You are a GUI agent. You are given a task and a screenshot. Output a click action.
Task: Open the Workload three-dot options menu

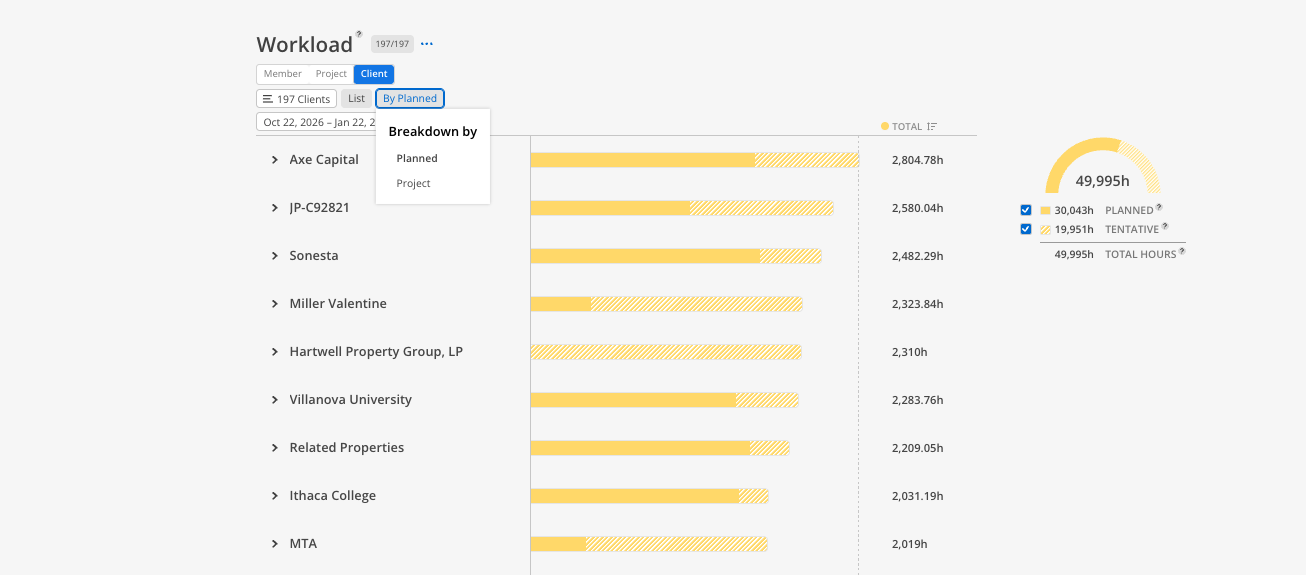point(427,44)
